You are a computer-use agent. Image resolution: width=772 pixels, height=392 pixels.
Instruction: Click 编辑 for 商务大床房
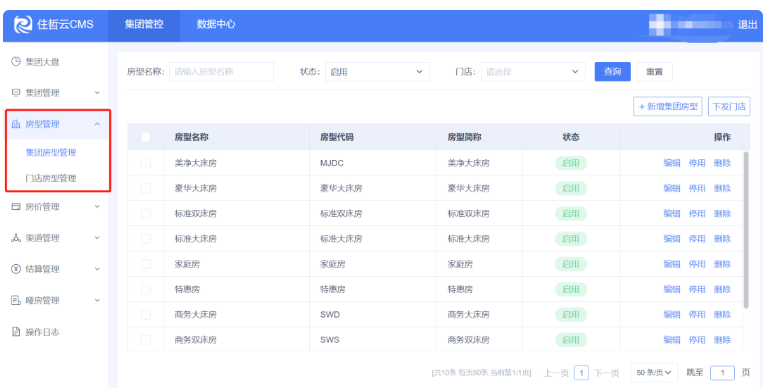(x=672, y=314)
